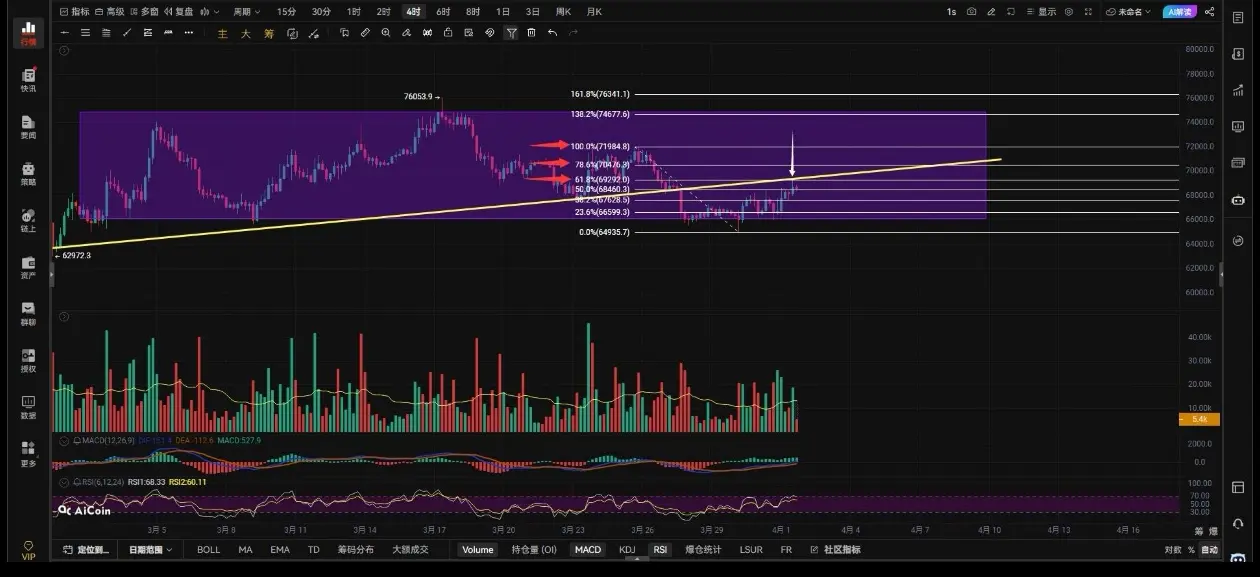This screenshot has height=577, width=1260.
Task: Toggle the 大 large-order indicator
Action: point(246,33)
